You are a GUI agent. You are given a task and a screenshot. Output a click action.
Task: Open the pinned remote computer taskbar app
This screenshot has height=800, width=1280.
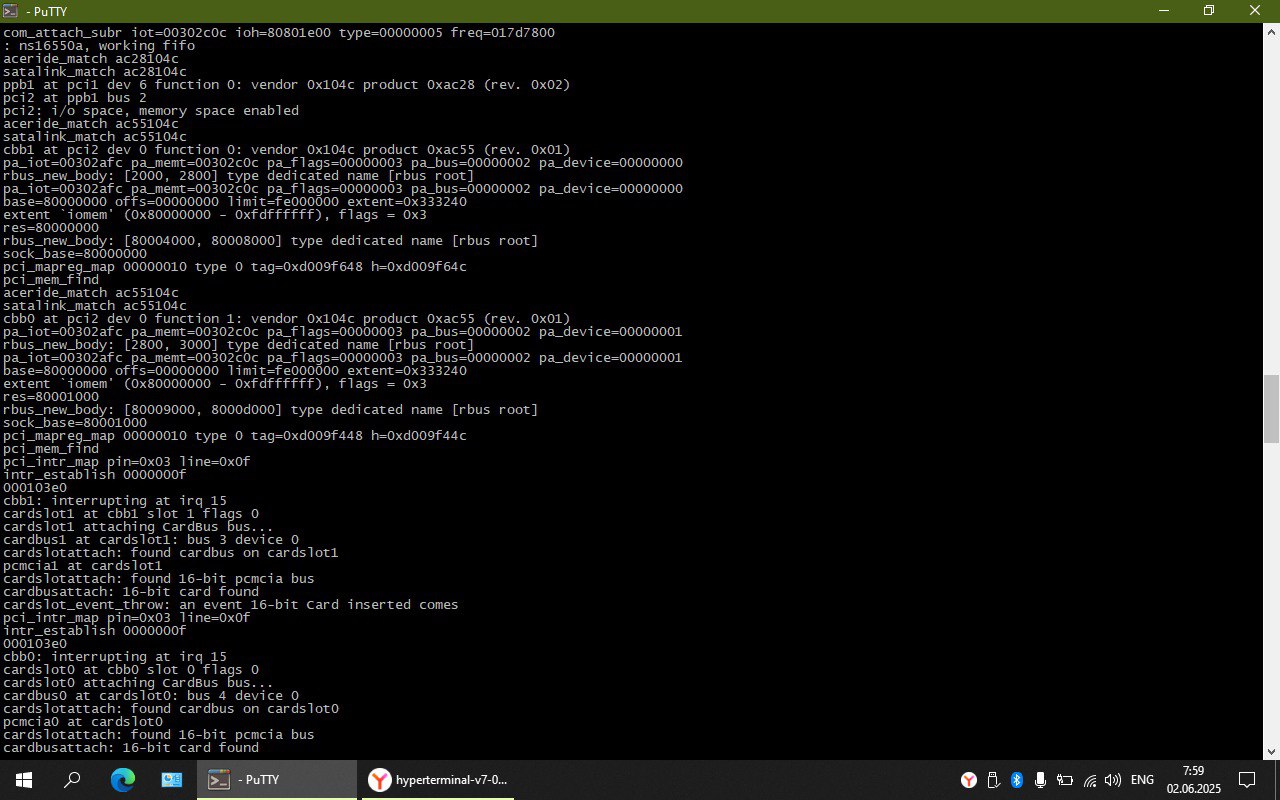[171, 780]
